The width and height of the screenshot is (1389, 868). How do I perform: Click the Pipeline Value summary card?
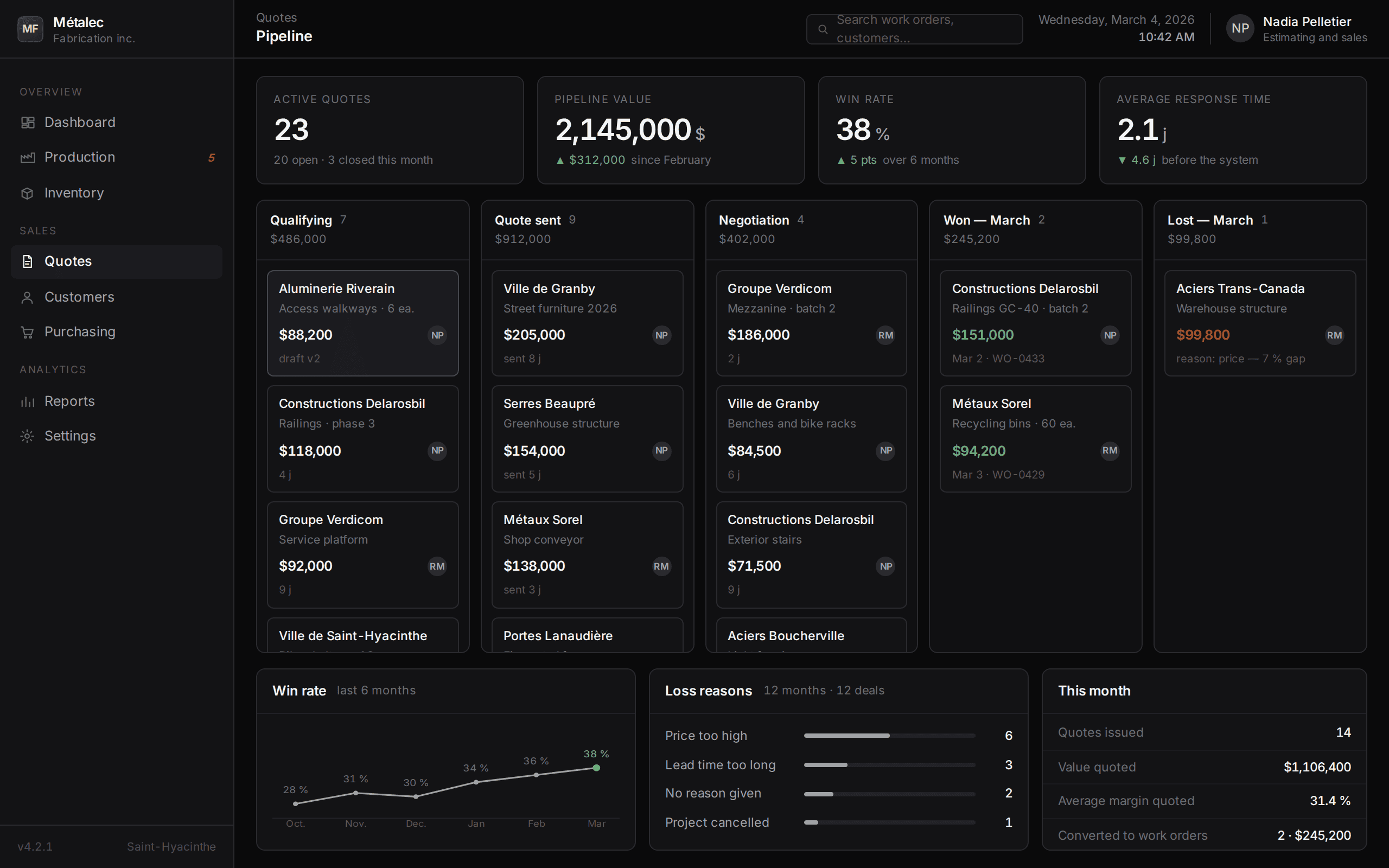click(671, 130)
